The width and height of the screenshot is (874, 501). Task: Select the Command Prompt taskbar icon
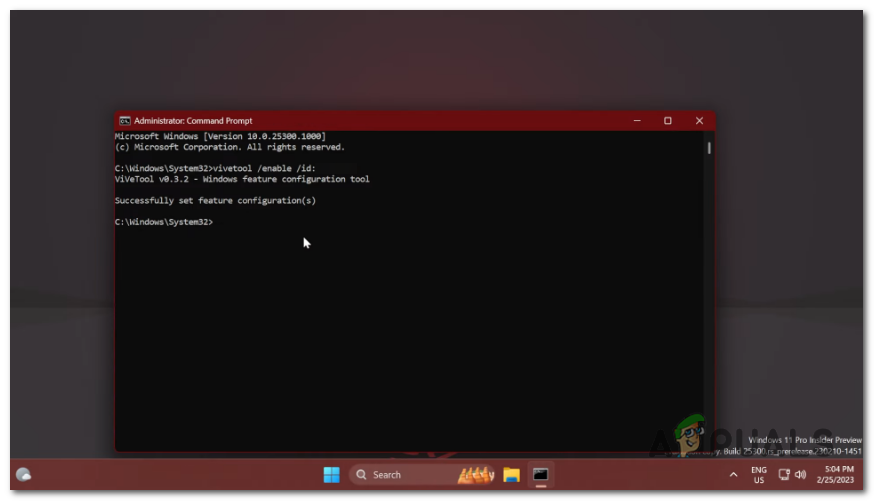point(540,474)
